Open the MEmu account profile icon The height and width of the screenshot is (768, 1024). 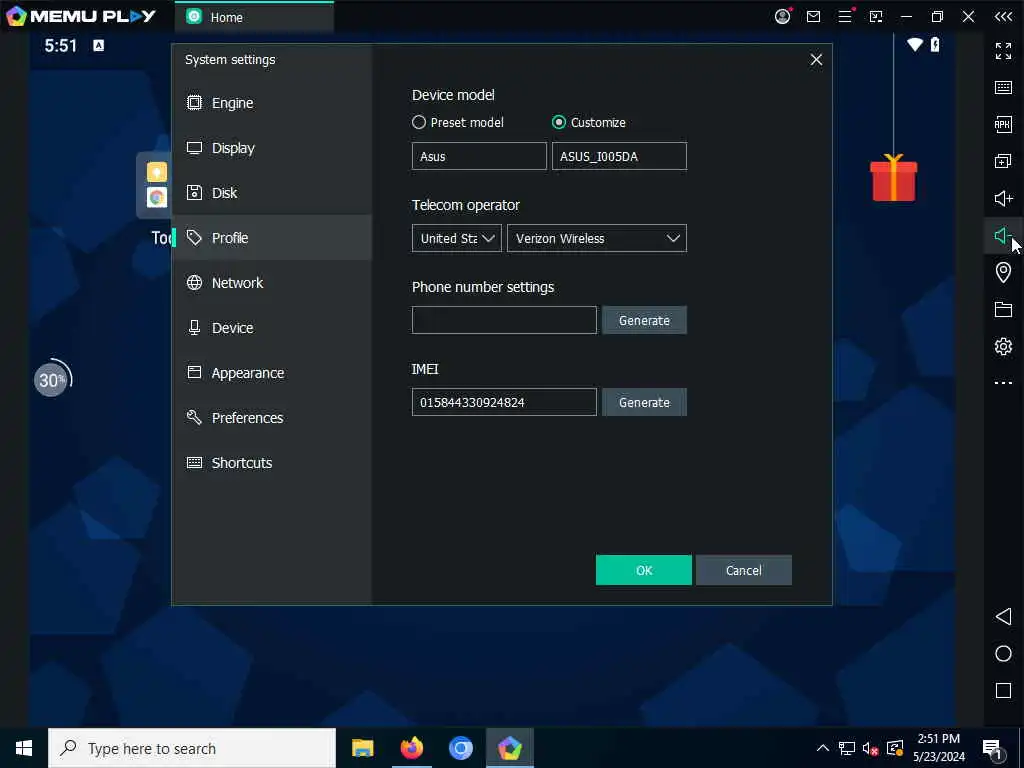pyautogui.click(x=782, y=16)
